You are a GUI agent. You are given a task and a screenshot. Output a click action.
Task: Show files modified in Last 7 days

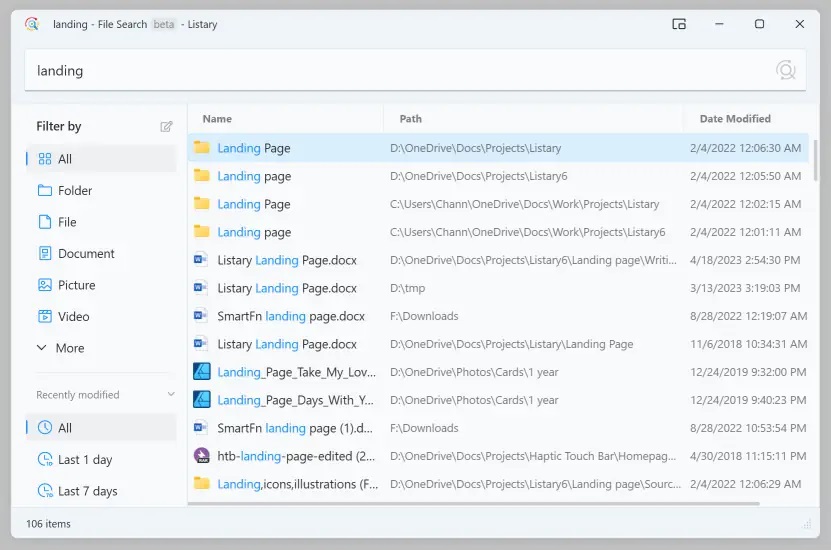[x=101, y=491]
